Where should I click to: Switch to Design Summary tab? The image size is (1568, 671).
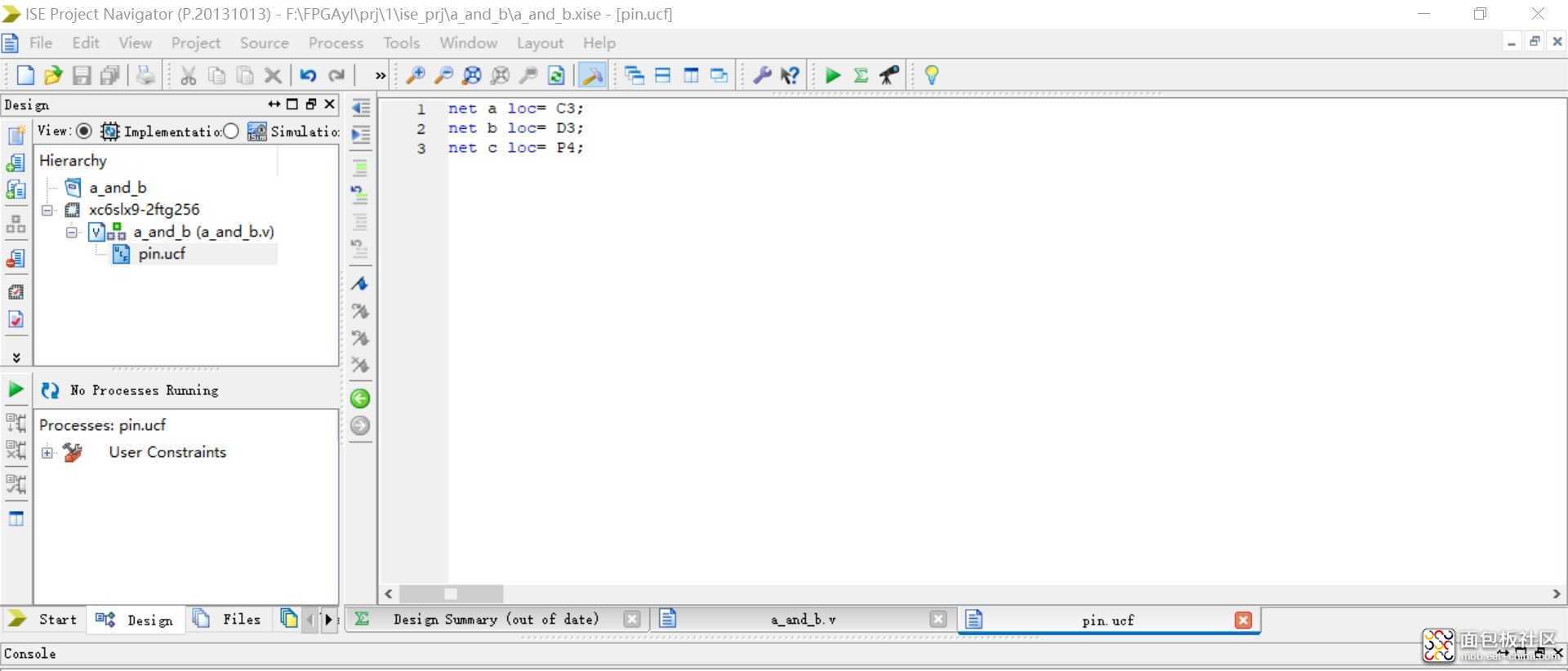point(496,619)
